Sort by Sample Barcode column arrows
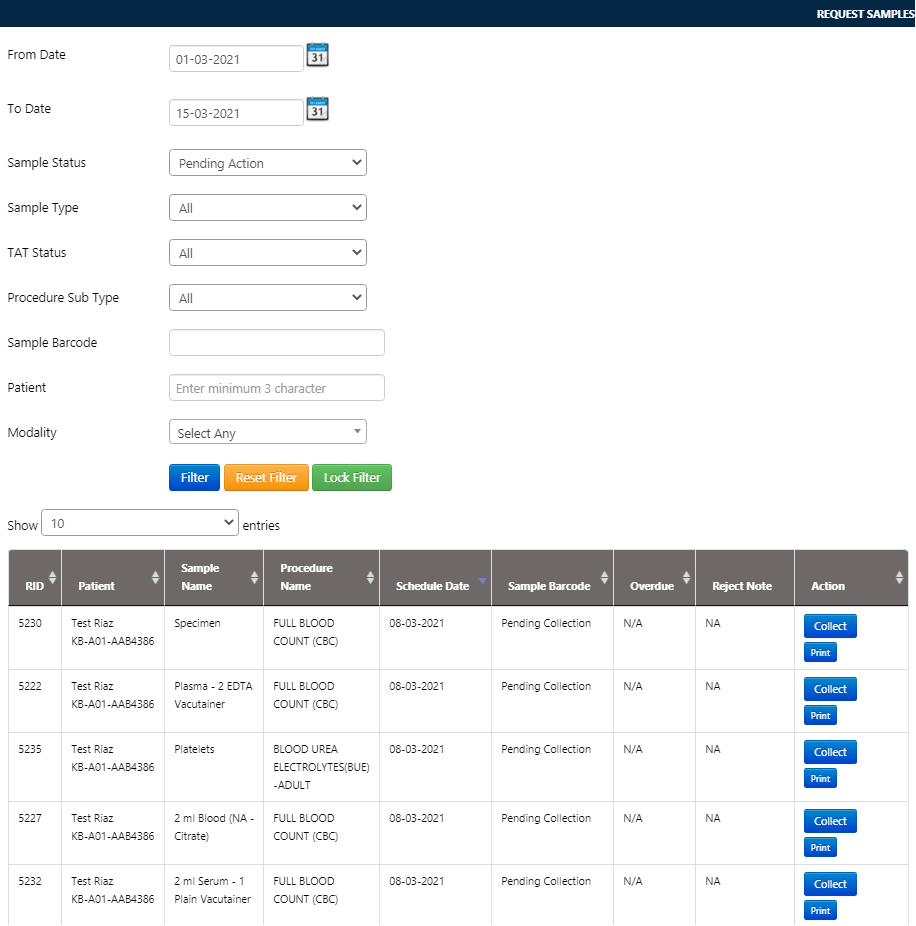The width and height of the screenshot is (916, 926). pyautogui.click(x=604, y=577)
